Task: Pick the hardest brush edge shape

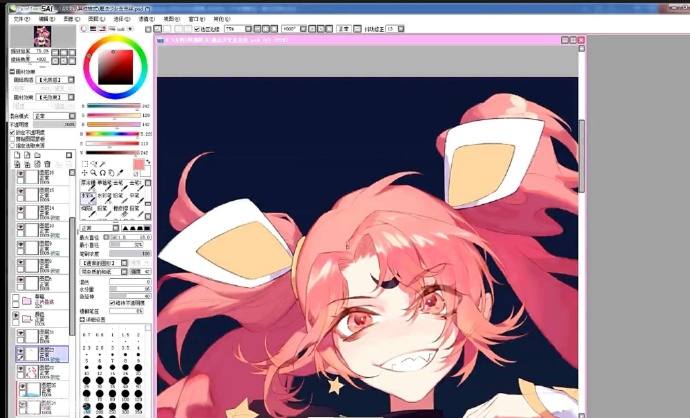Action: pos(147,228)
